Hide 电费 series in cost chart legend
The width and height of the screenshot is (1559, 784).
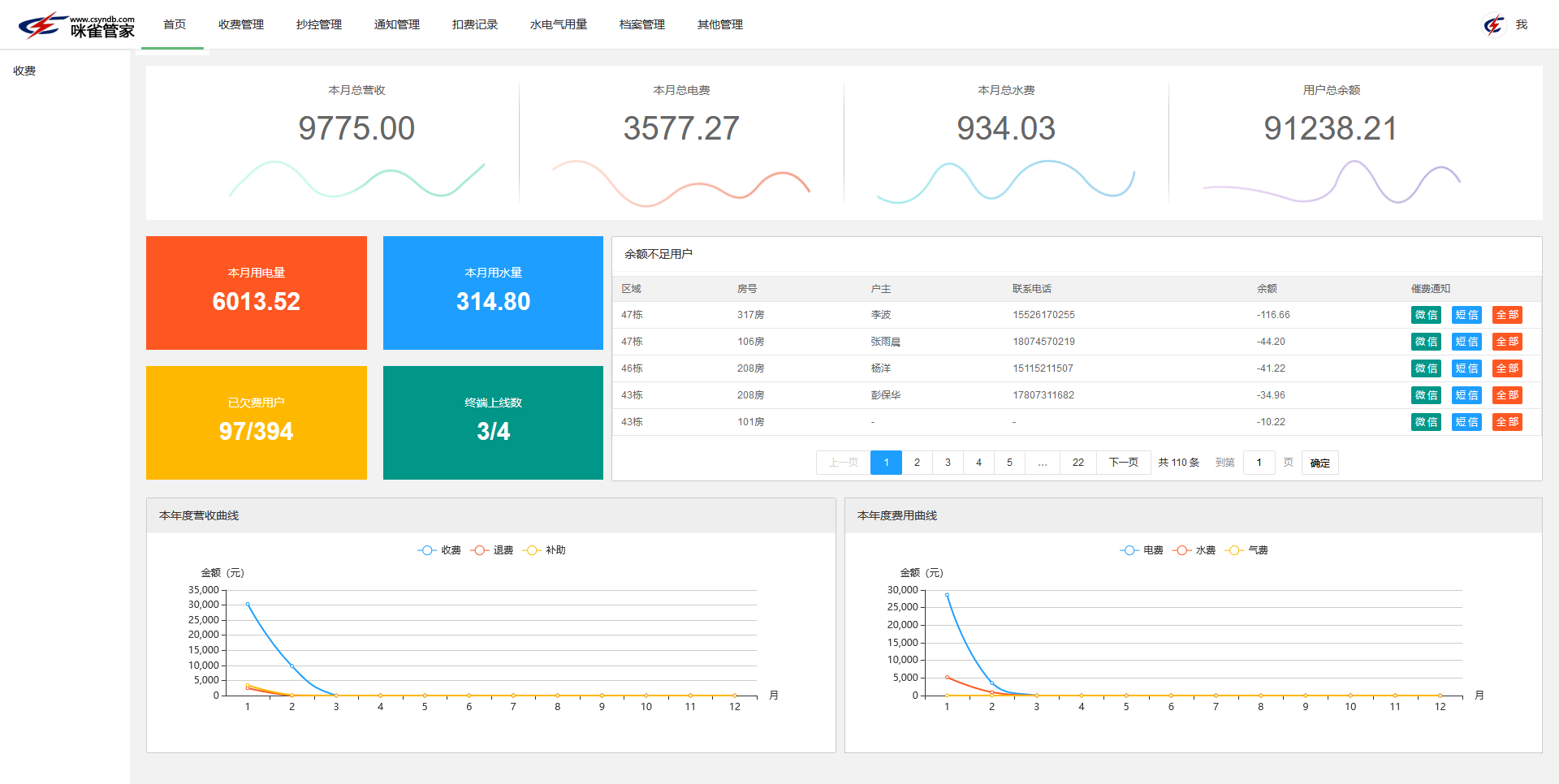coord(1142,550)
